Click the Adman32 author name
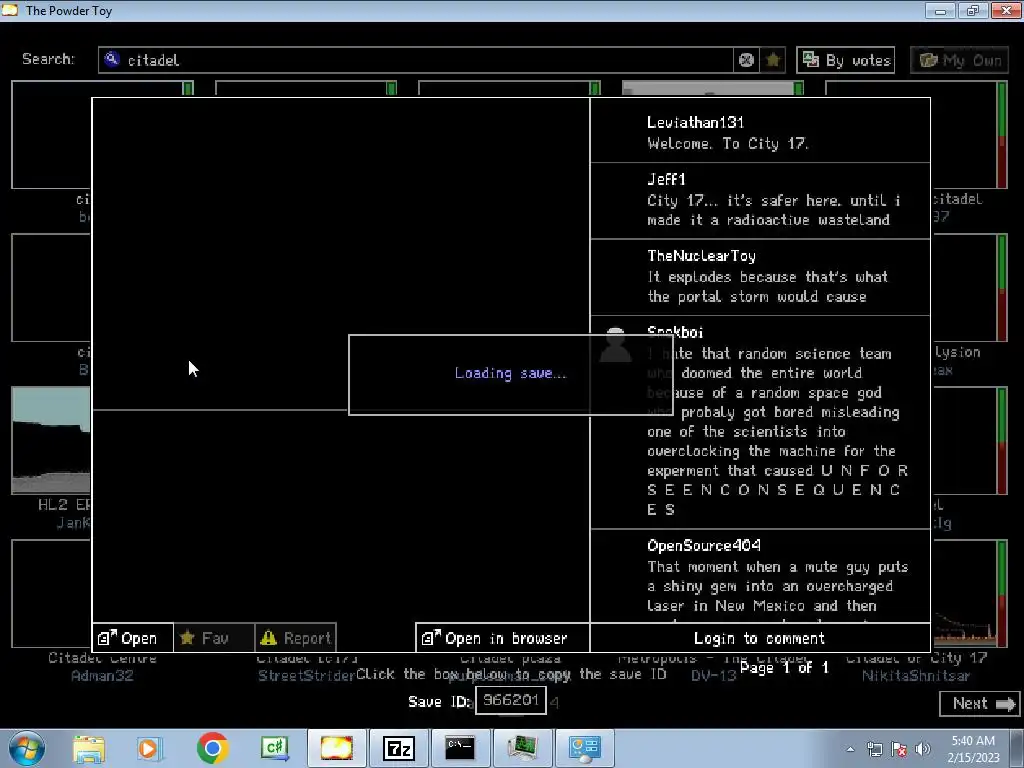 (x=102, y=675)
